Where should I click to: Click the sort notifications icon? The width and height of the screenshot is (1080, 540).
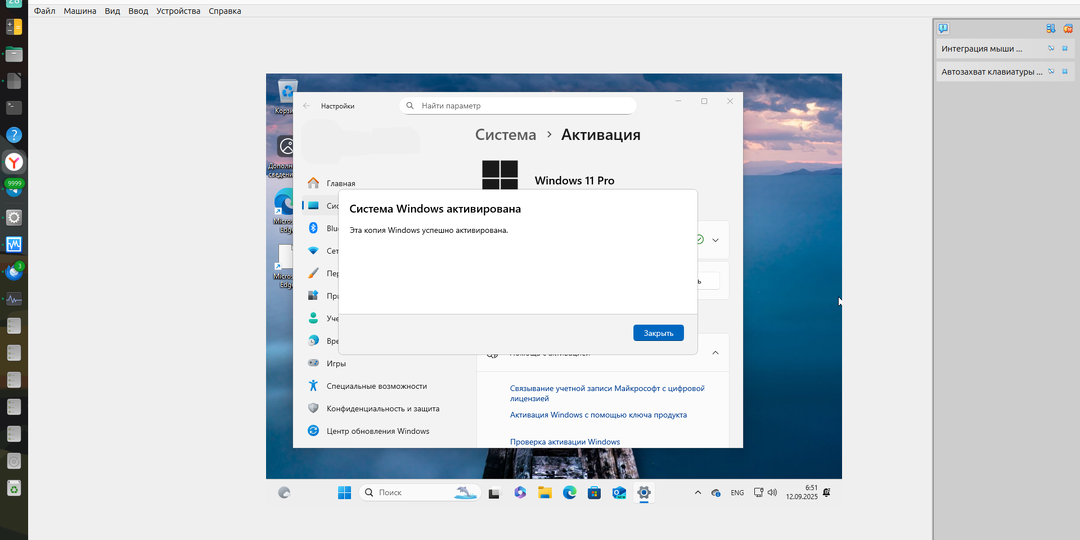[x=1051, y=28]
